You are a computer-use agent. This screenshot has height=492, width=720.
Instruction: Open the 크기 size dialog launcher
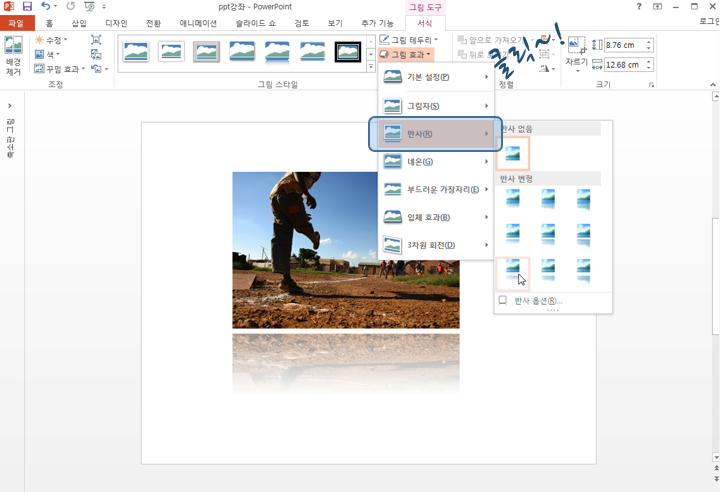(651, 85)
